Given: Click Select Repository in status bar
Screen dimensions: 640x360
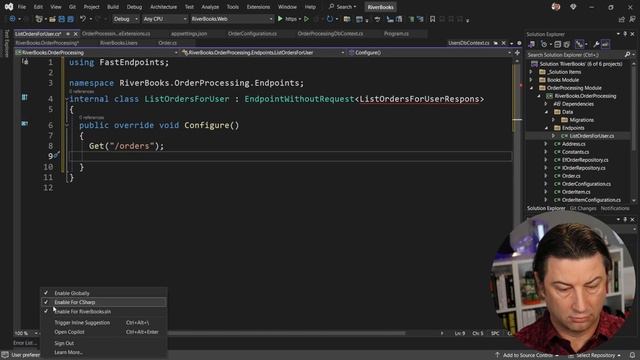Looking at the screenshot, I should [x=596, y=355].
